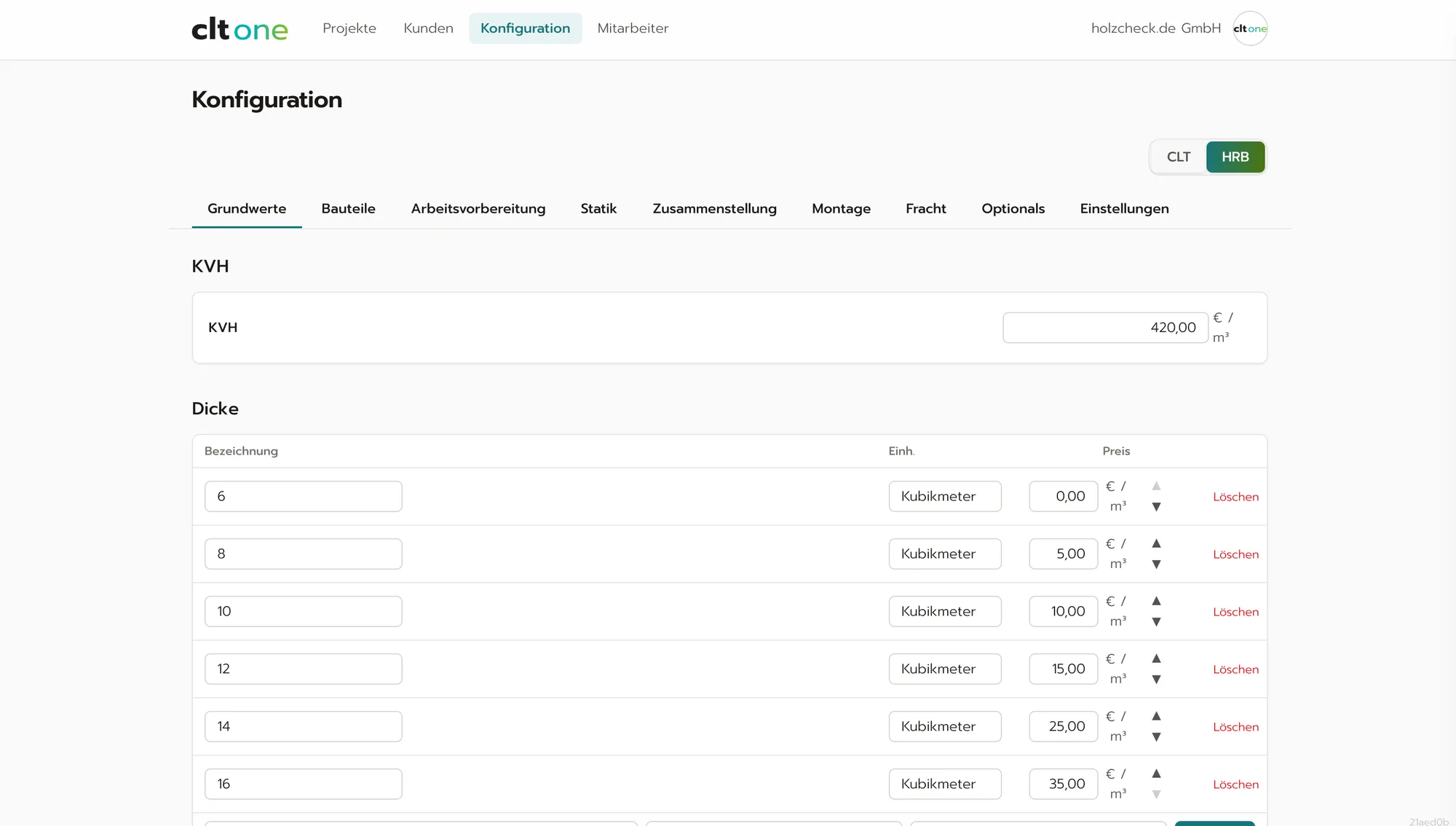1456x826 pixels.
Task: Delete thickness row 8 via Löschen
Action: point(1235,554)
